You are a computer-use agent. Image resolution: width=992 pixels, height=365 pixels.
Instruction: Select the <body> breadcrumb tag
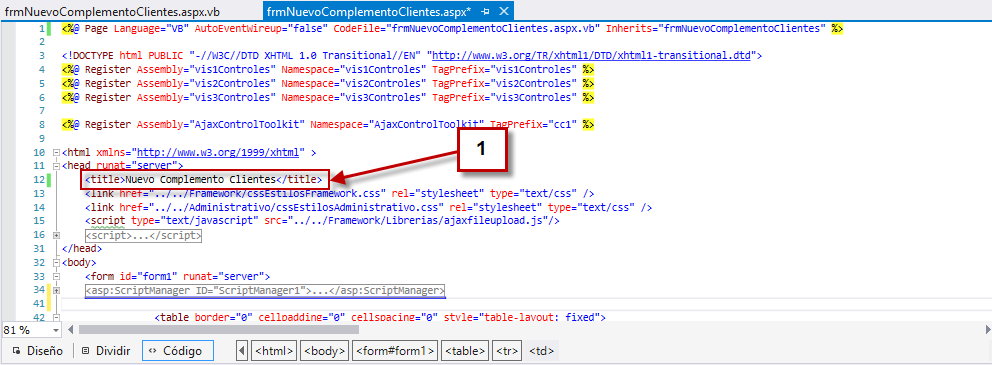325,350
